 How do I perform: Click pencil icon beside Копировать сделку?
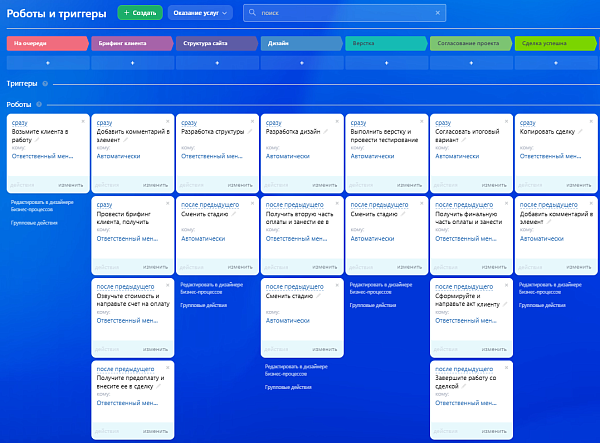coord(580,132)
